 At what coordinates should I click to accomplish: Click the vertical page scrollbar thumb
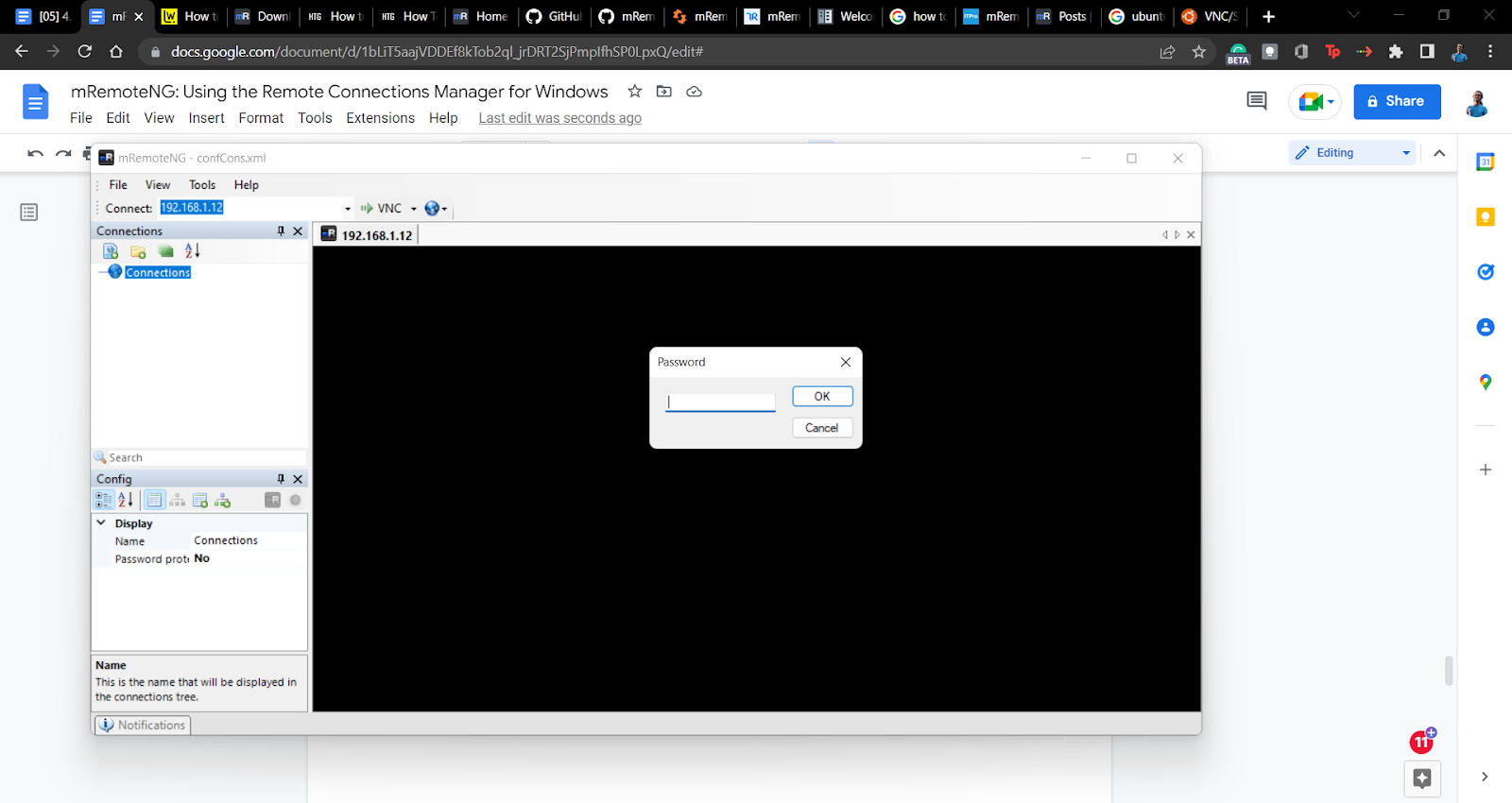point(1449,670)
